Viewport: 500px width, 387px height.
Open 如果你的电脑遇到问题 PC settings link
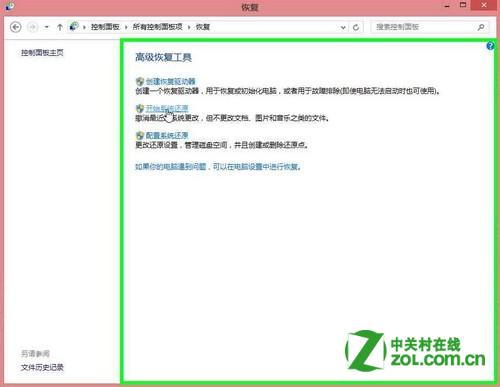tap(218, 166)
